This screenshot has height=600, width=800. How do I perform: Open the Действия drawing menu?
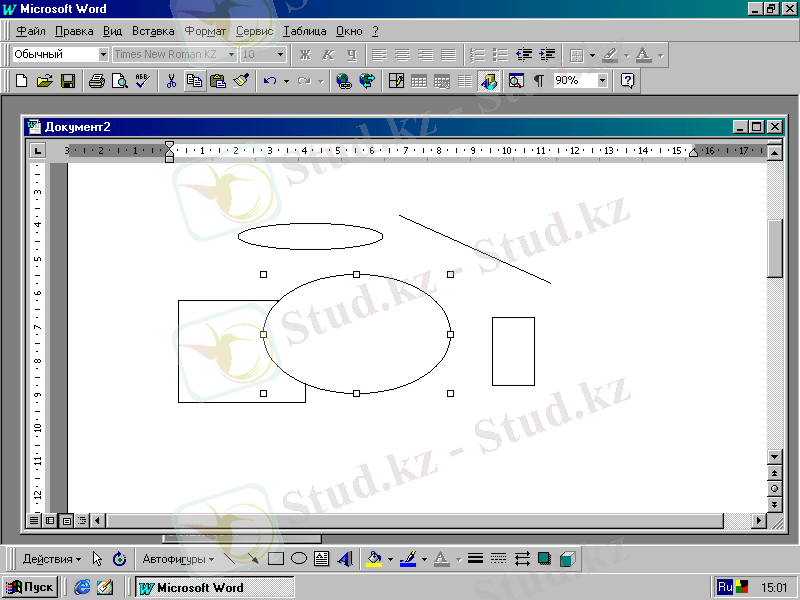(52, 559)
